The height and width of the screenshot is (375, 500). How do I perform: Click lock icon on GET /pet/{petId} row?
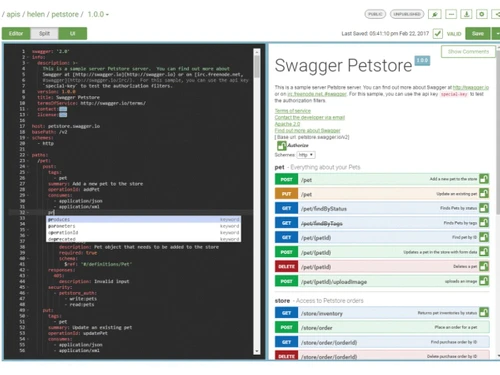(484, 237)
